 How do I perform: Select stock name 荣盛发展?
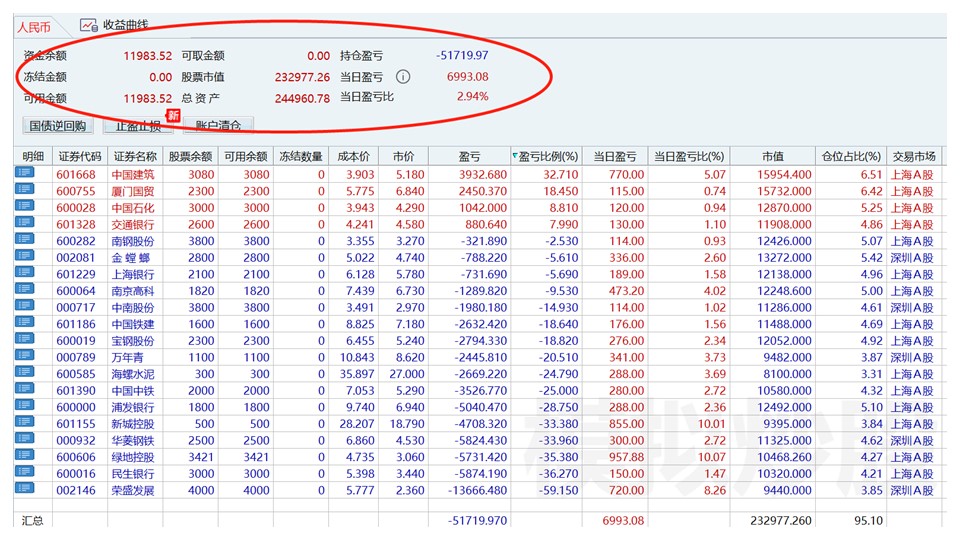[133, 490]
